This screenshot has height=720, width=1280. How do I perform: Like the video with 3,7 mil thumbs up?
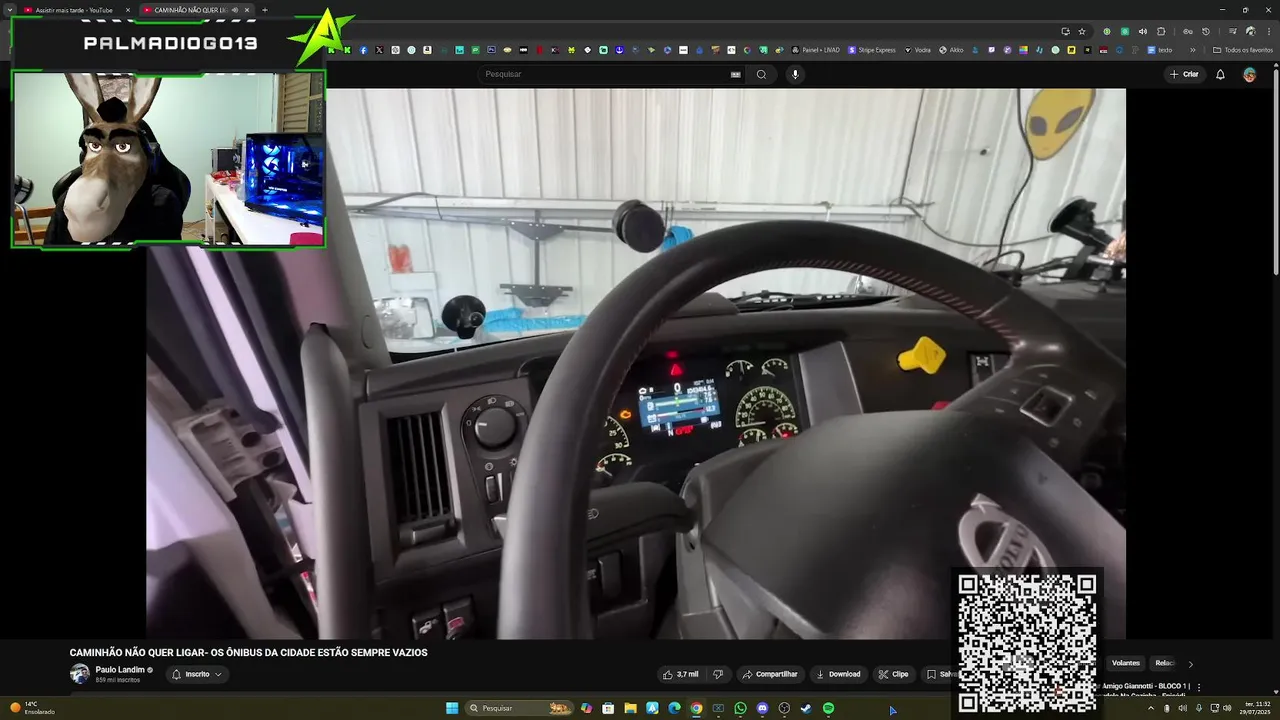681,674
